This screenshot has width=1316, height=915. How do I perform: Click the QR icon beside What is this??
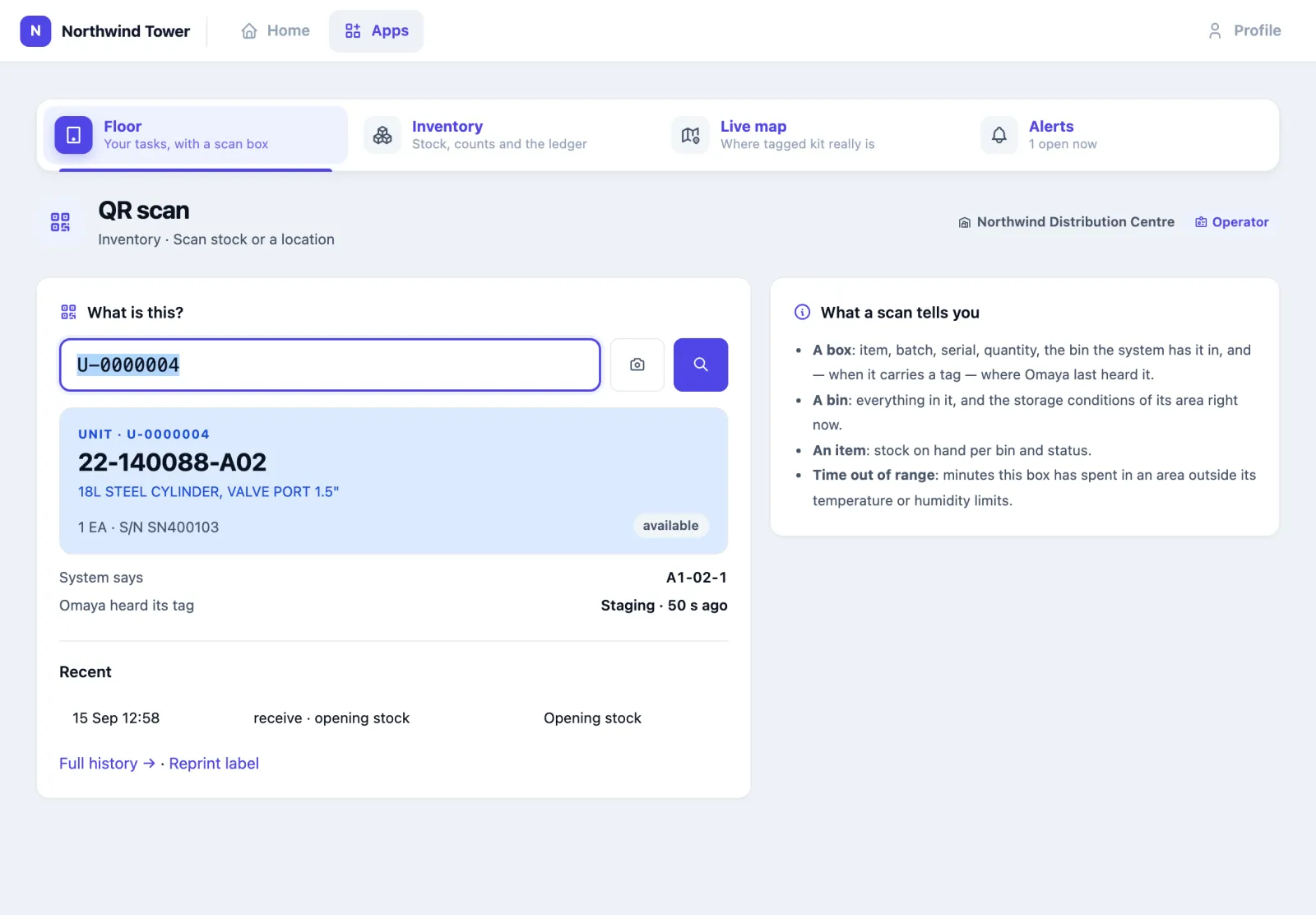click(x=68, y=312)
